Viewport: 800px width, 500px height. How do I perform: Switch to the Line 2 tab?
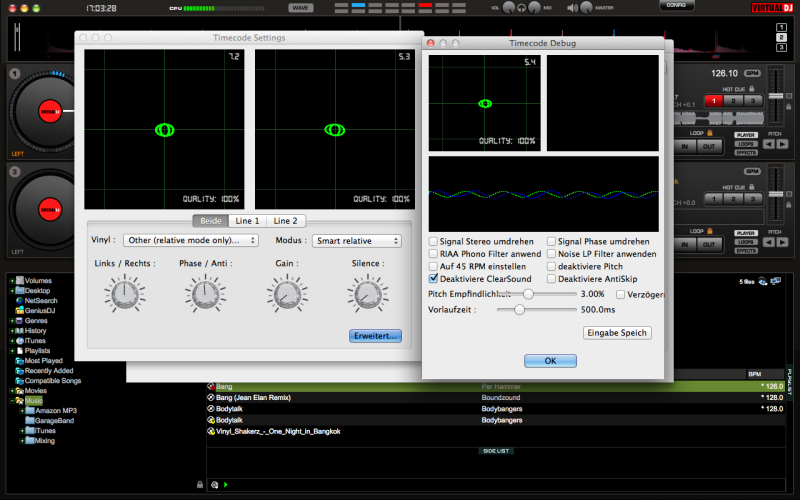[286, 221]
